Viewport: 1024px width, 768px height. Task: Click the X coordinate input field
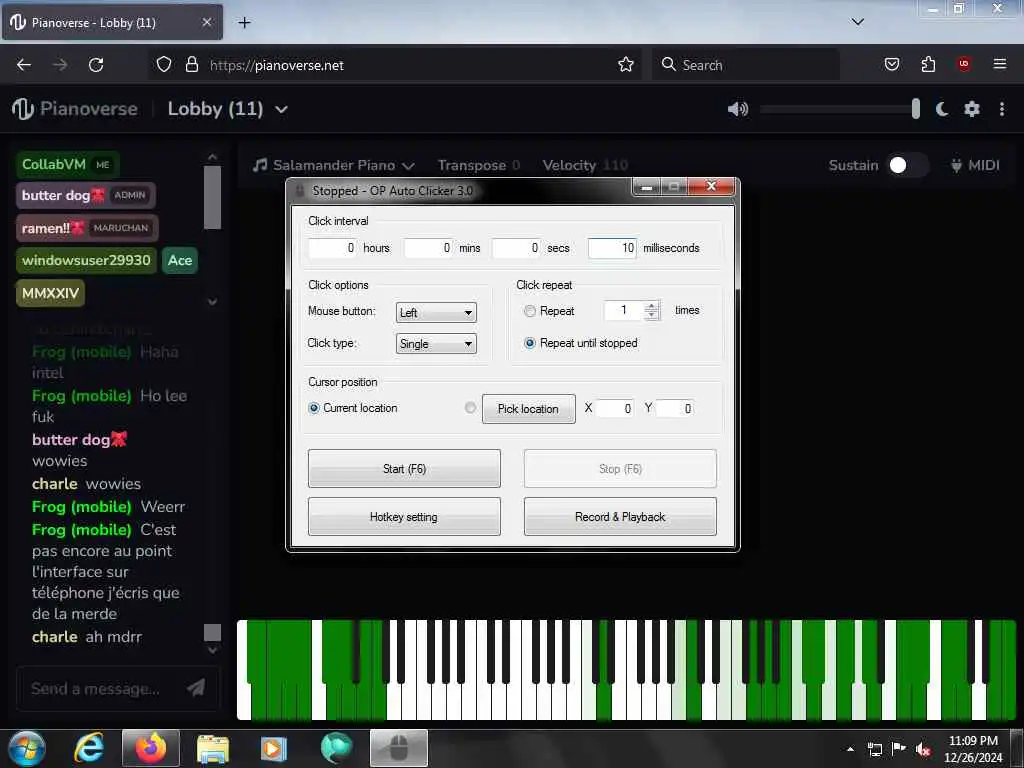tap(615, 408)
